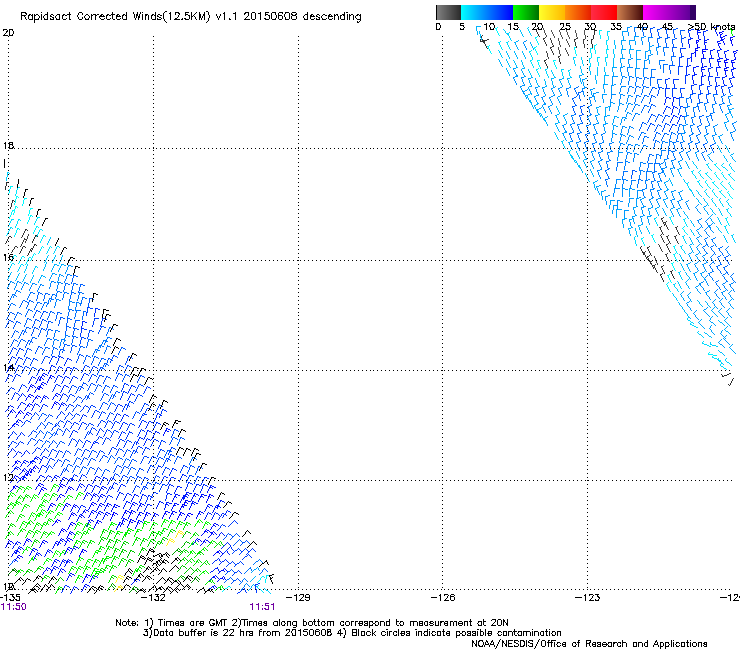
Task: Click the 'NOAA/NESDIS/Office of Research and Applications' credit
Action: pos(589,644)
